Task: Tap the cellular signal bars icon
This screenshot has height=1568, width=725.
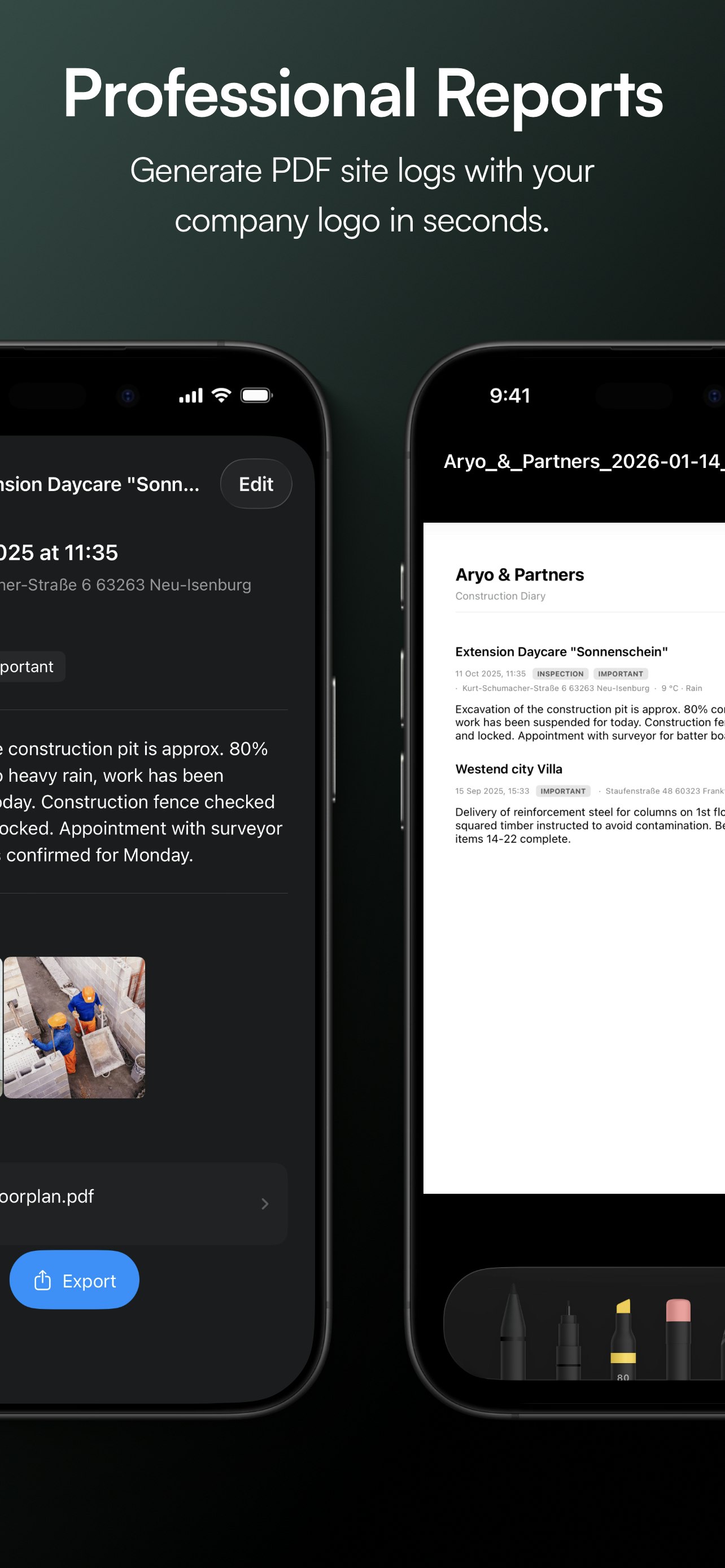Action: tap(190, 396)
